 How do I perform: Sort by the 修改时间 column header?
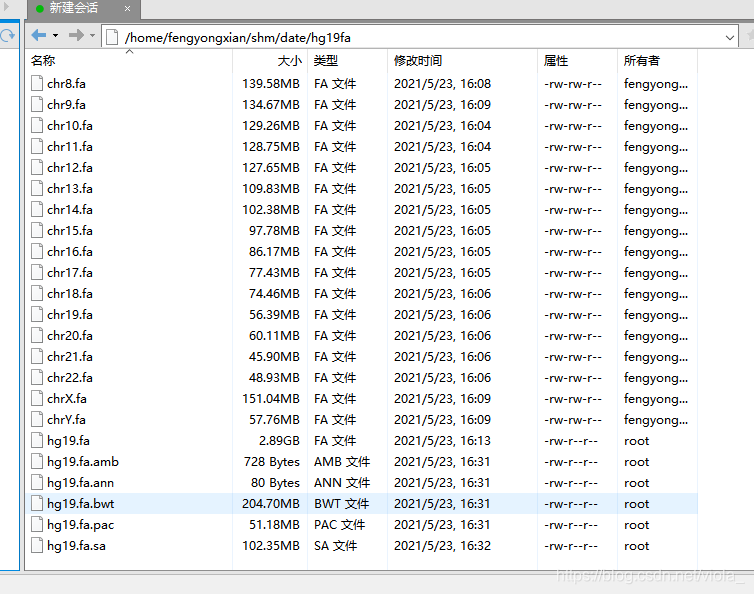point(462,61)
